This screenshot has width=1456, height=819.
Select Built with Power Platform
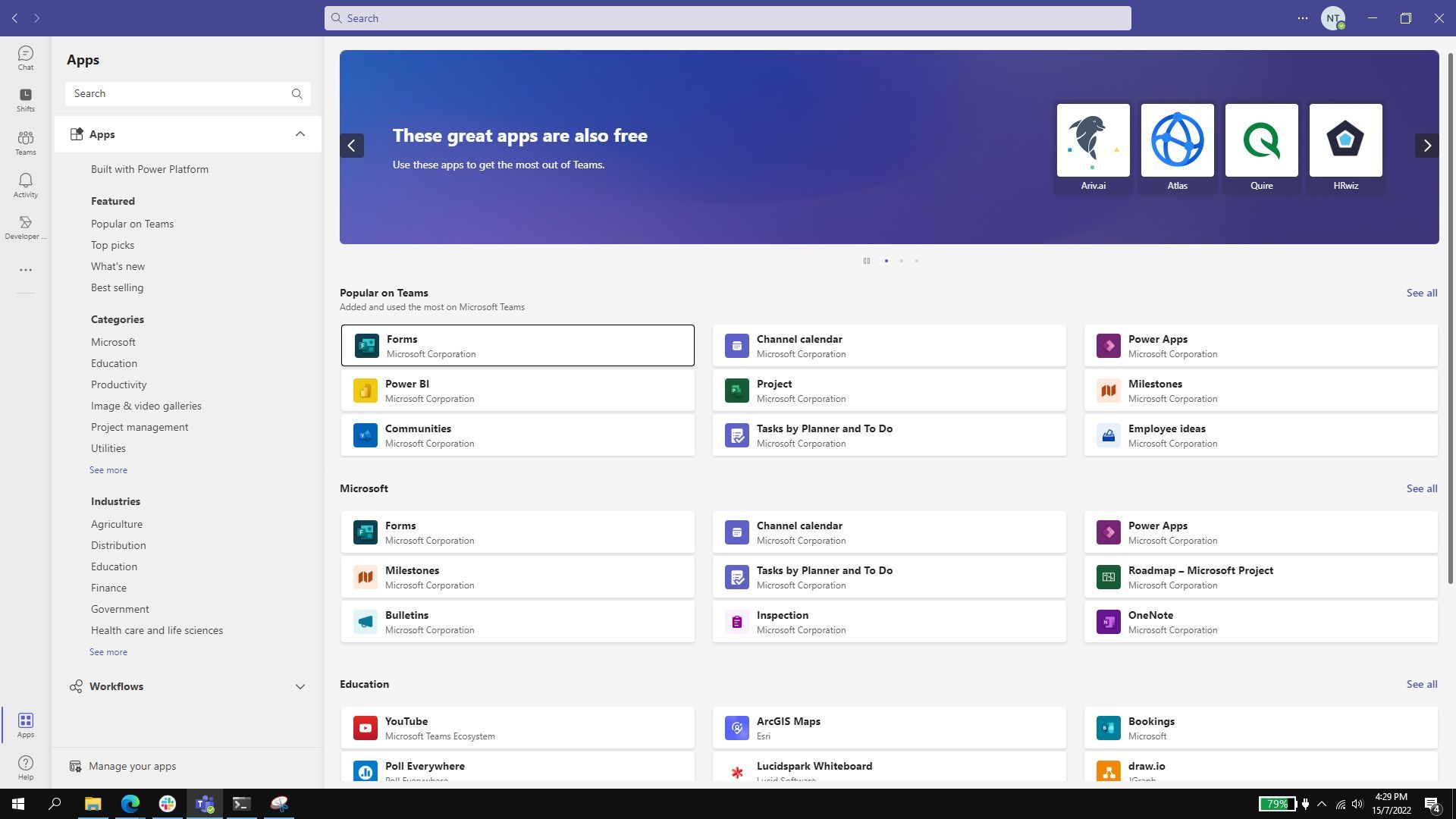click(x=149, y=169)
